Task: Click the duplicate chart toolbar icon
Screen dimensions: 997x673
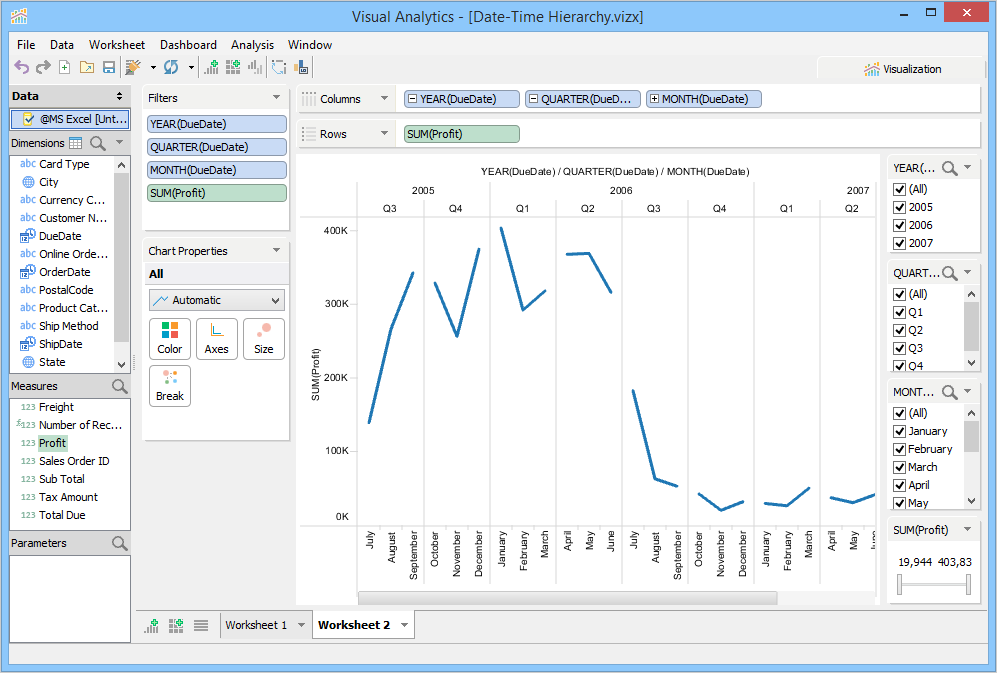Action: 255,67
